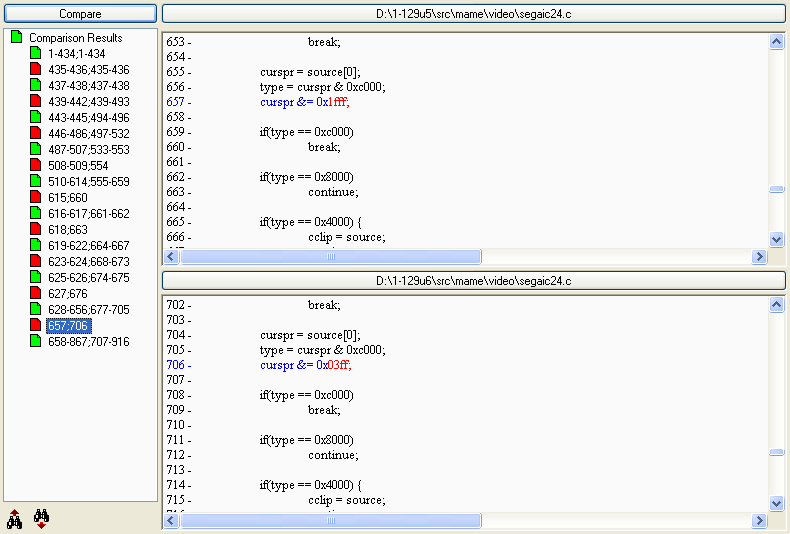Click left arrow of bottom pane horizontal scrollbar
This screenshot has height=534, width=790.
(x=171, y=520)
